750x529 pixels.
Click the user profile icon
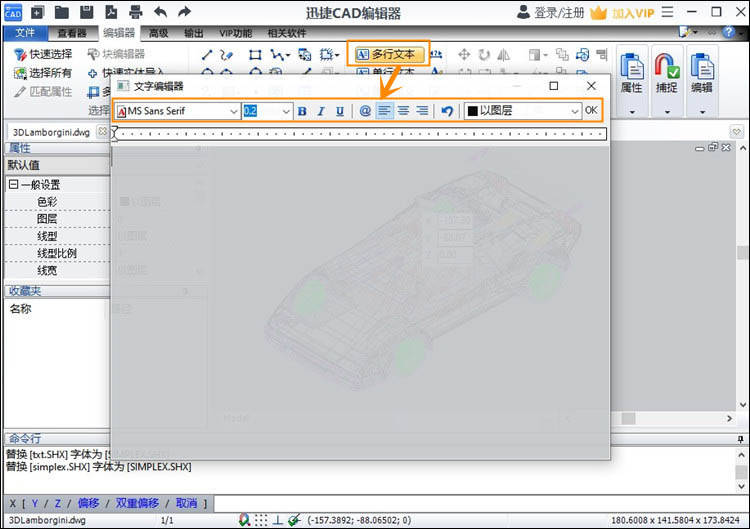click(x=523, y=12)
